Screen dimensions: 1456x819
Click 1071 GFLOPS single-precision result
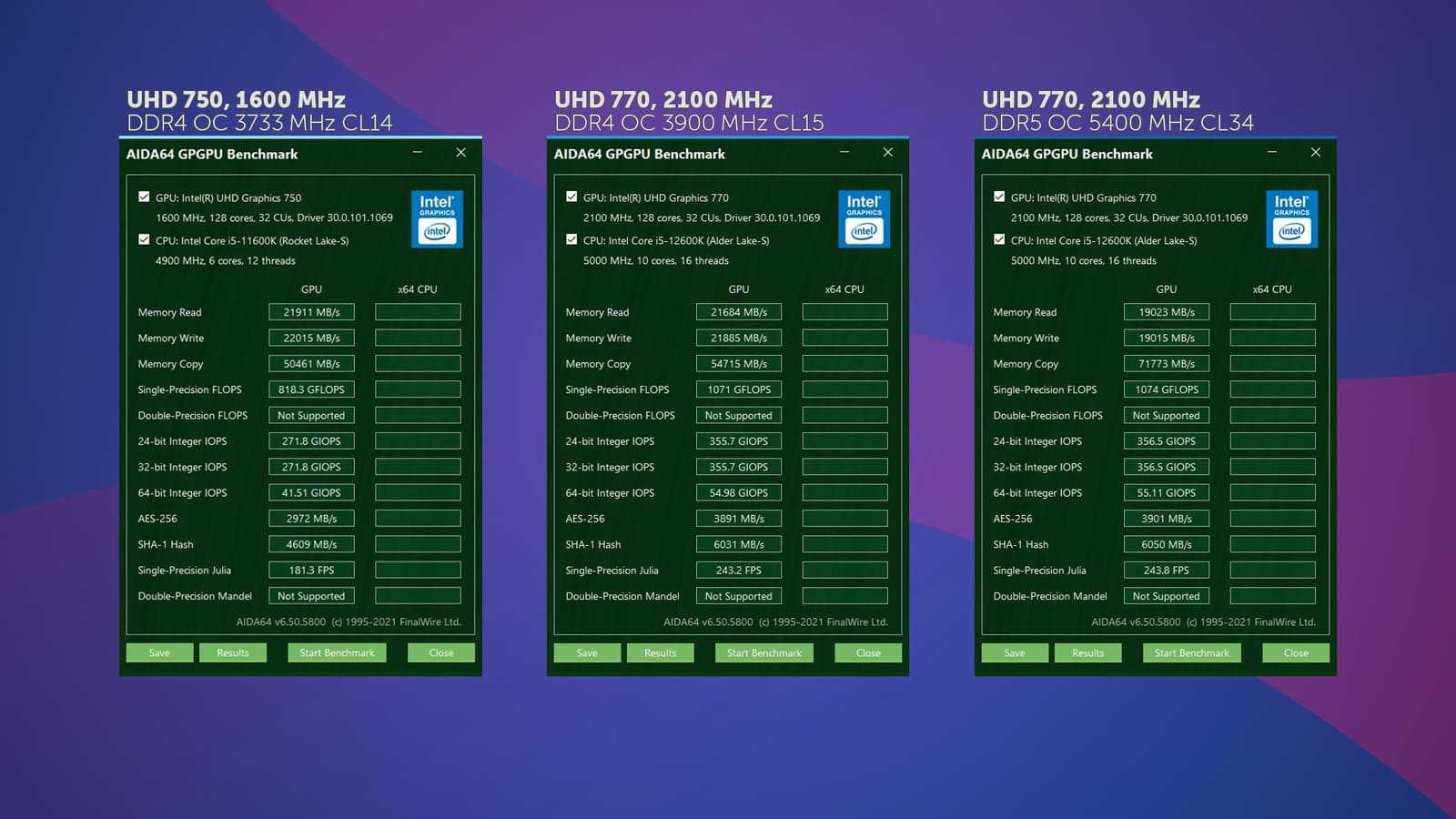click(739, 389)
